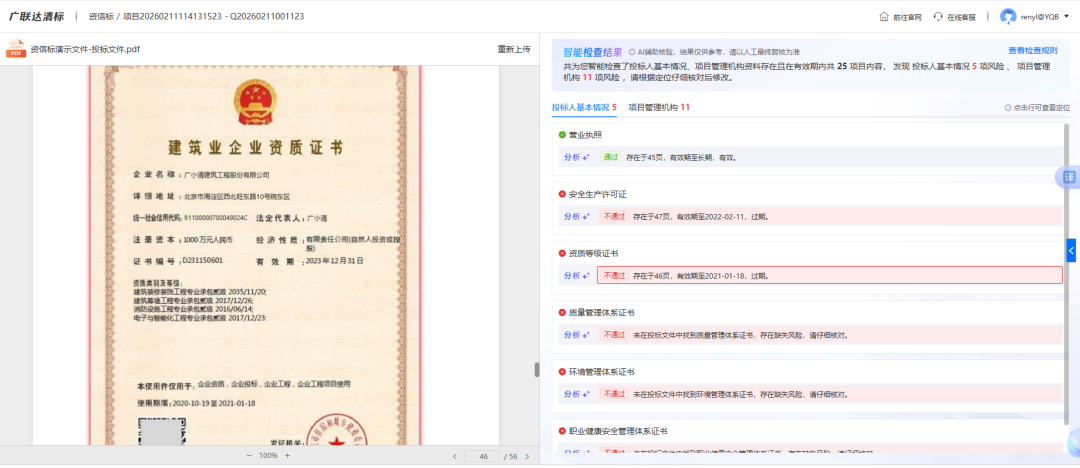Screen dimensions: 1080x468
Task: Click 重新上传 to re-upload the file
Action: [x=514, y=49]
